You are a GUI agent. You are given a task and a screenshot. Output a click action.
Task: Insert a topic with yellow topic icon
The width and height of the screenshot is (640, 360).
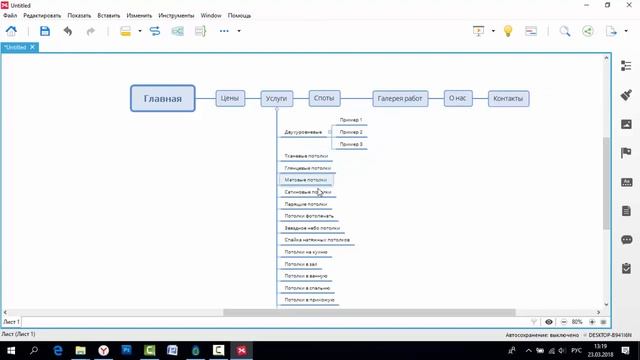[125, 31]
